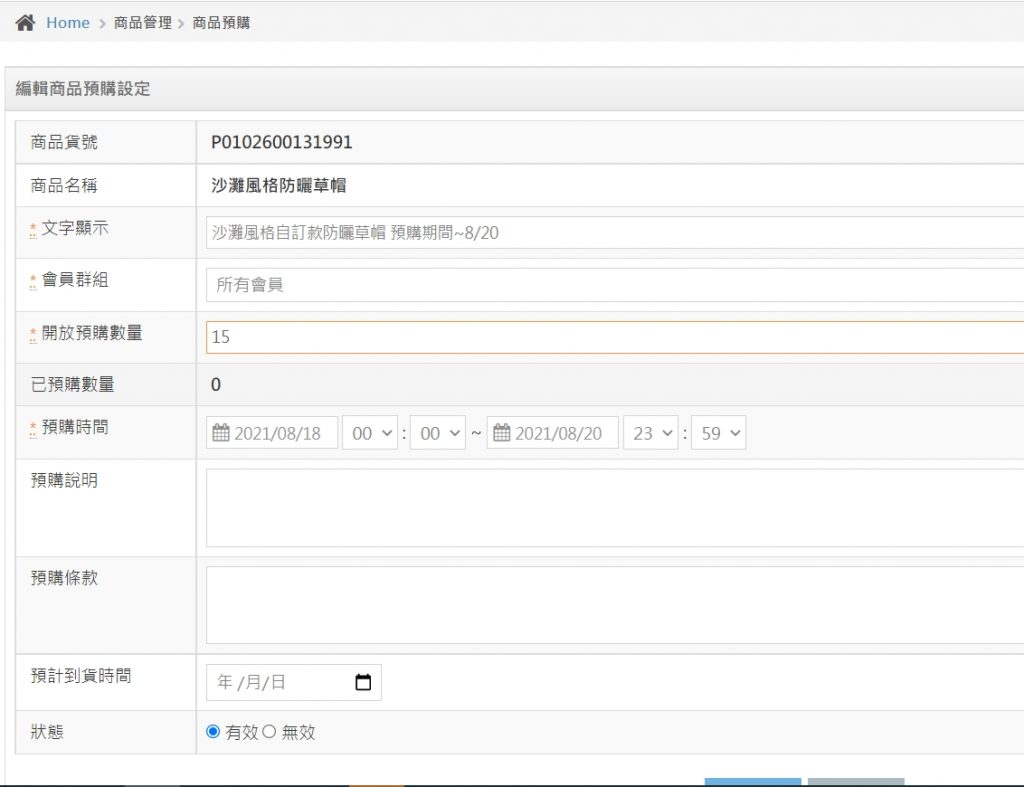Go to the Home breadcrumb link
The height and width of the screenshot is (787, 1024).
68,22
